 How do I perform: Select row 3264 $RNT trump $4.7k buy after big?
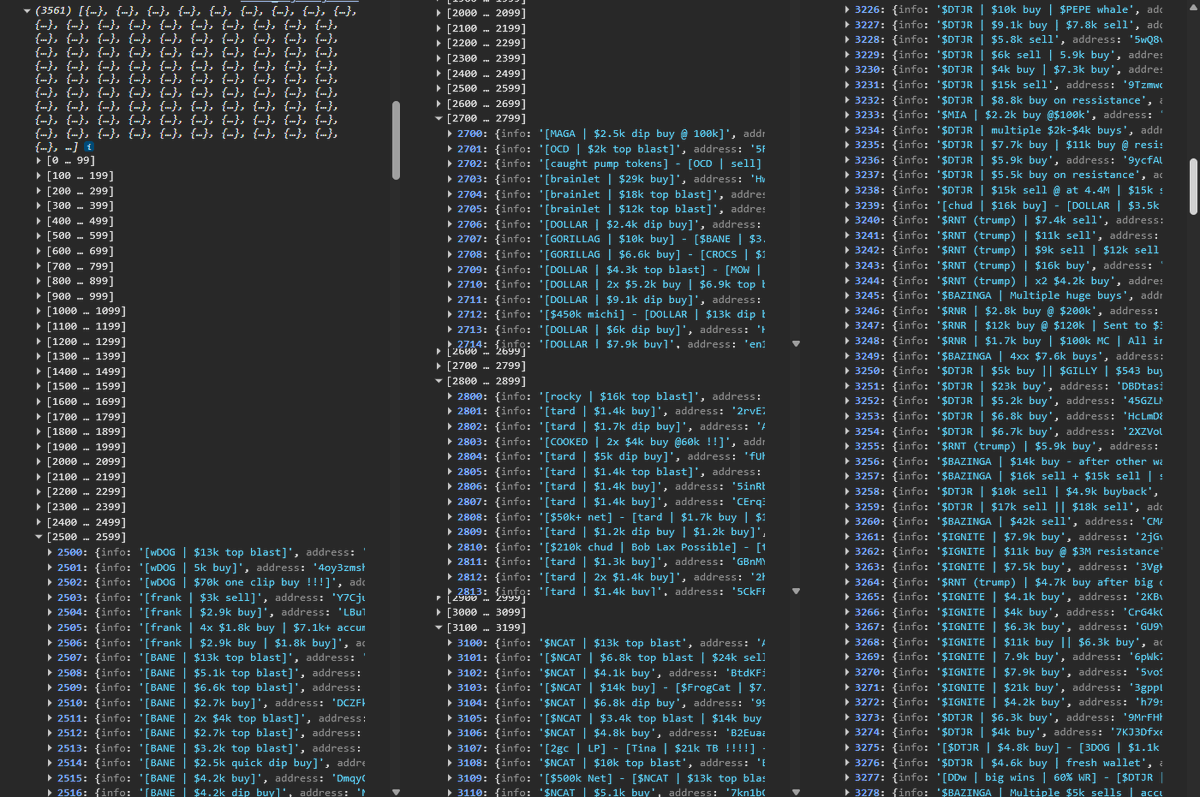(1005, 582)
